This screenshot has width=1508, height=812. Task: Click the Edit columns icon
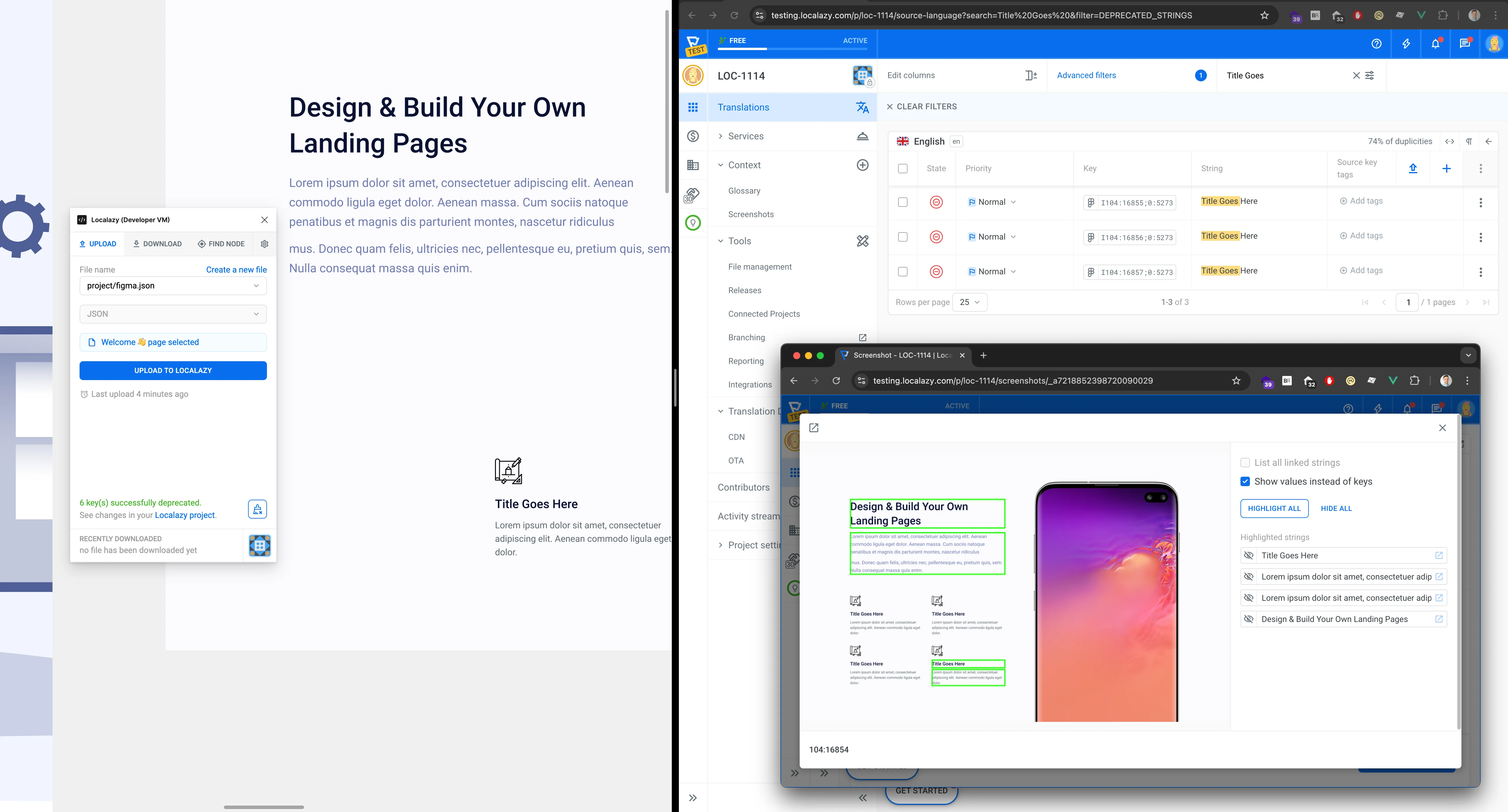click(1031, 75)
